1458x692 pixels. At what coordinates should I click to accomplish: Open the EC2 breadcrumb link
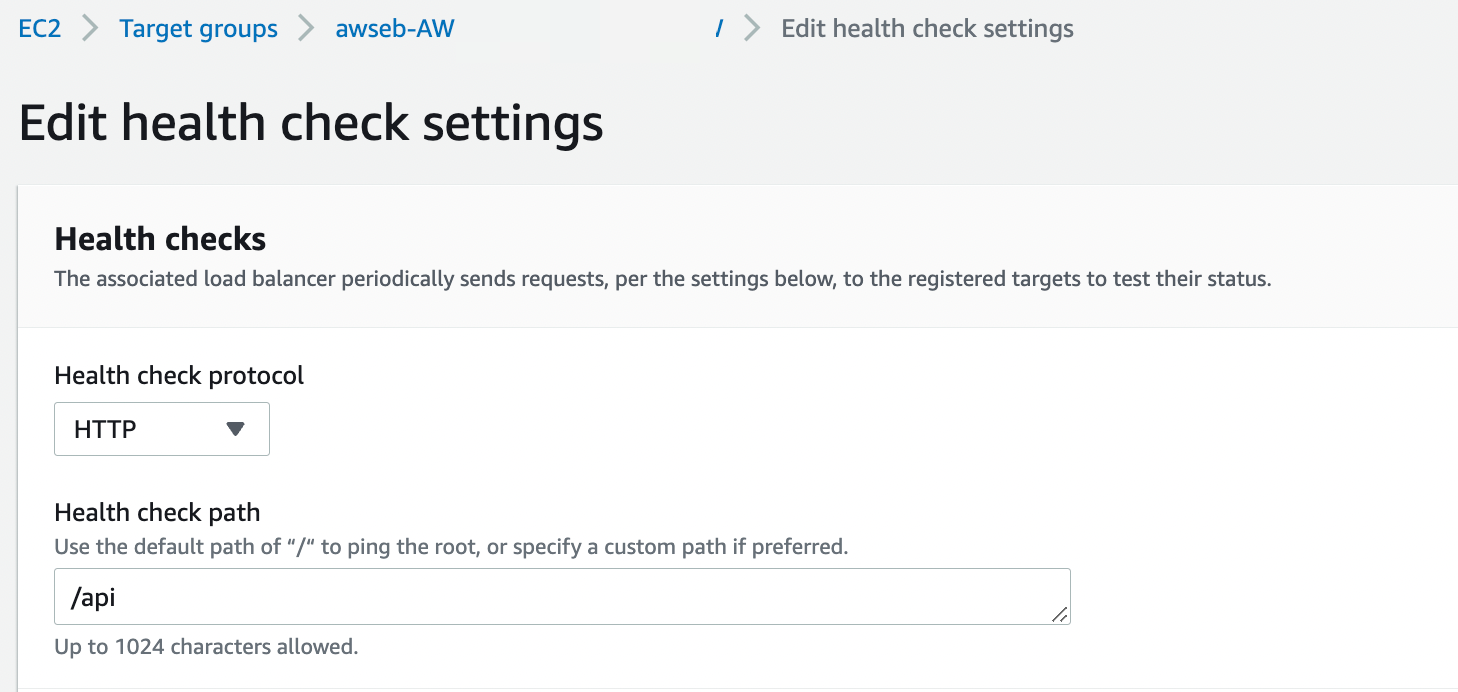click(40, 29)
